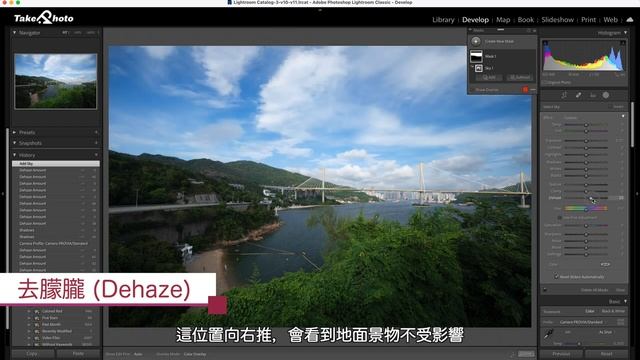Collapse the Histogram panel

click(625, 33)
